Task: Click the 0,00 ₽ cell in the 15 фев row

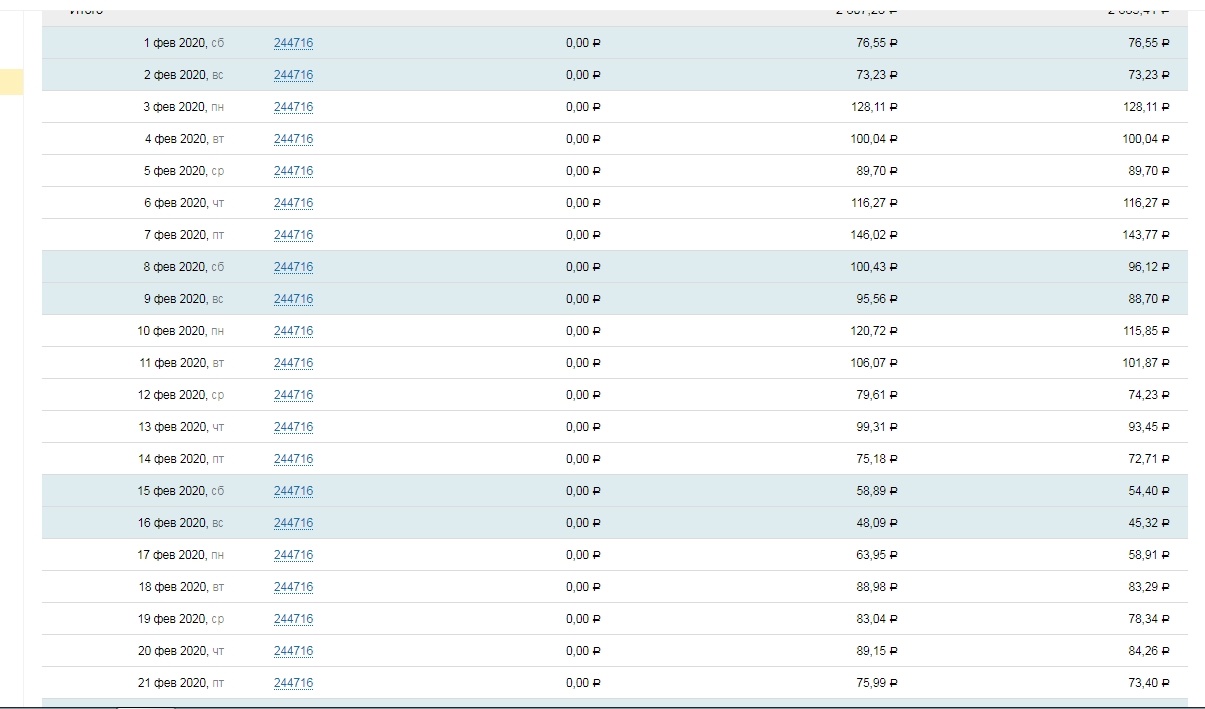Action: point(583,491)
